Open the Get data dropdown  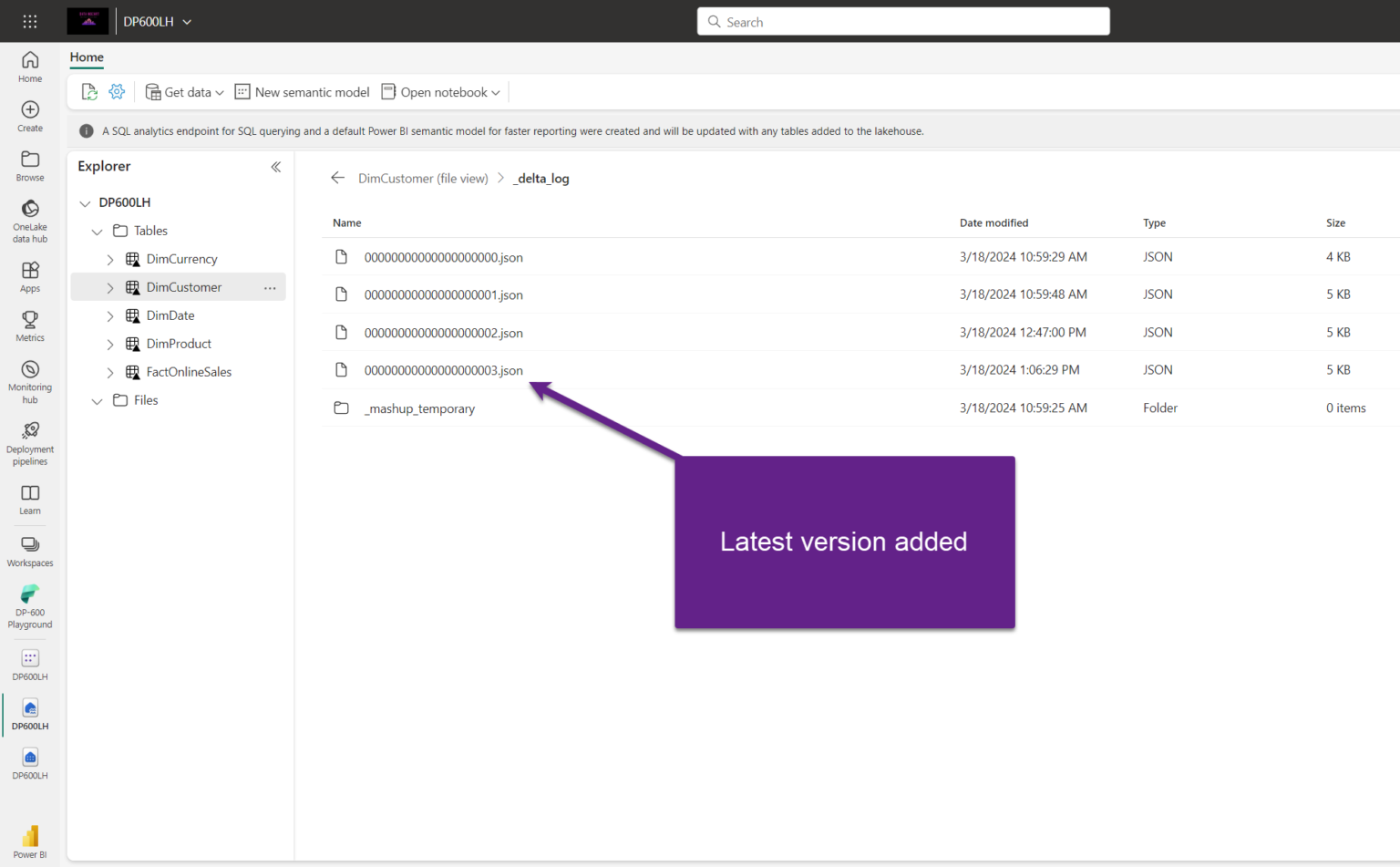(185, 92)
